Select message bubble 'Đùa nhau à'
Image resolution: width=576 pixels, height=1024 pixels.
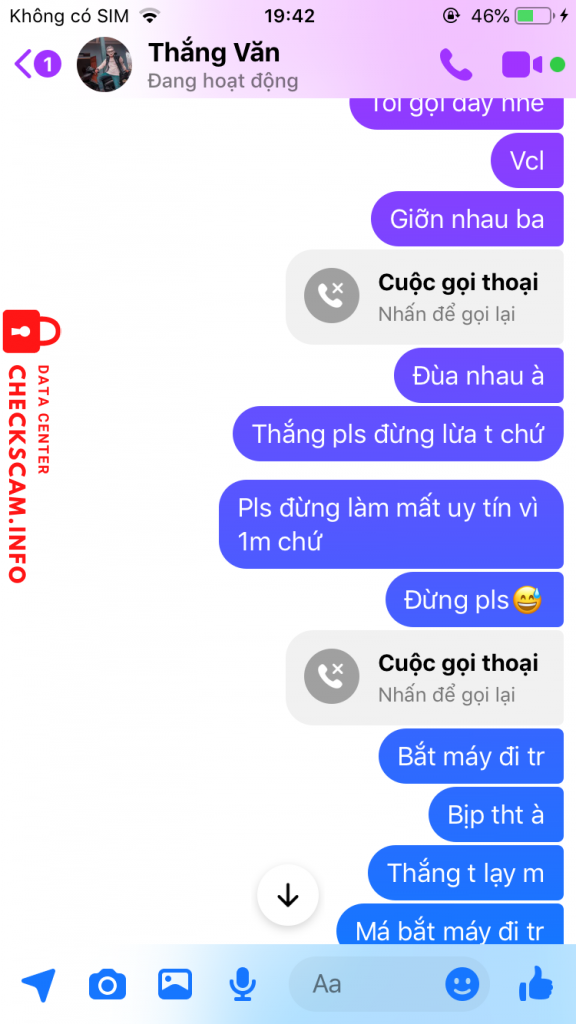click(x=478, y=376)
